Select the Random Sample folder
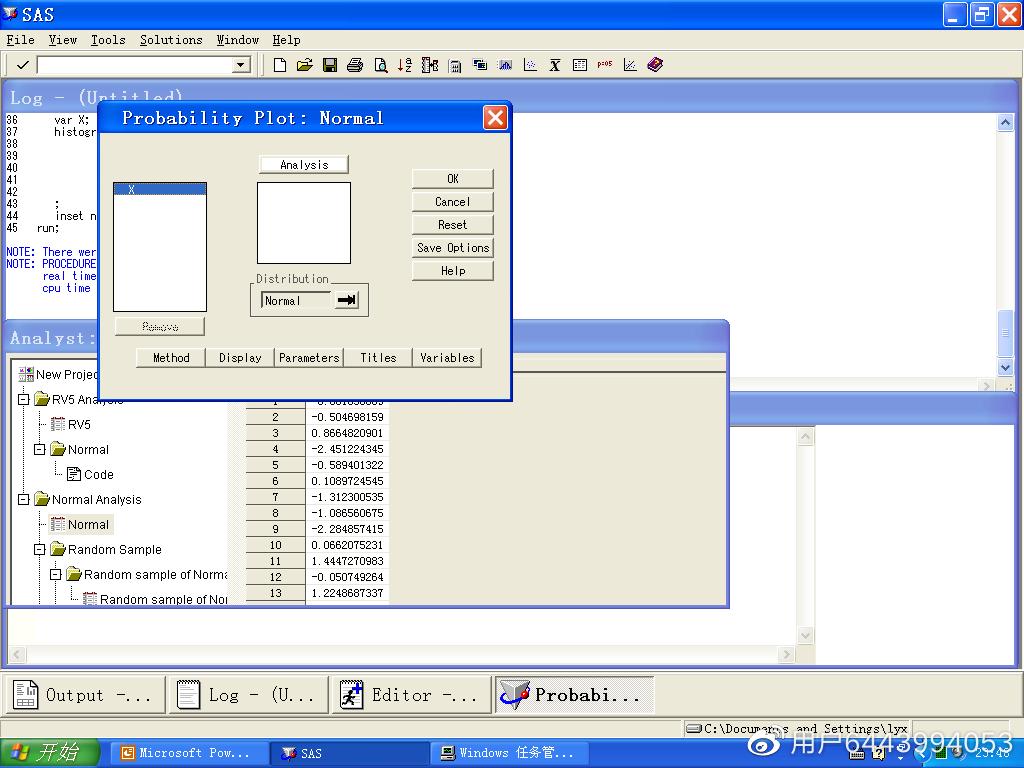The height and width of the screenshot is (768, 1024). 106,549
